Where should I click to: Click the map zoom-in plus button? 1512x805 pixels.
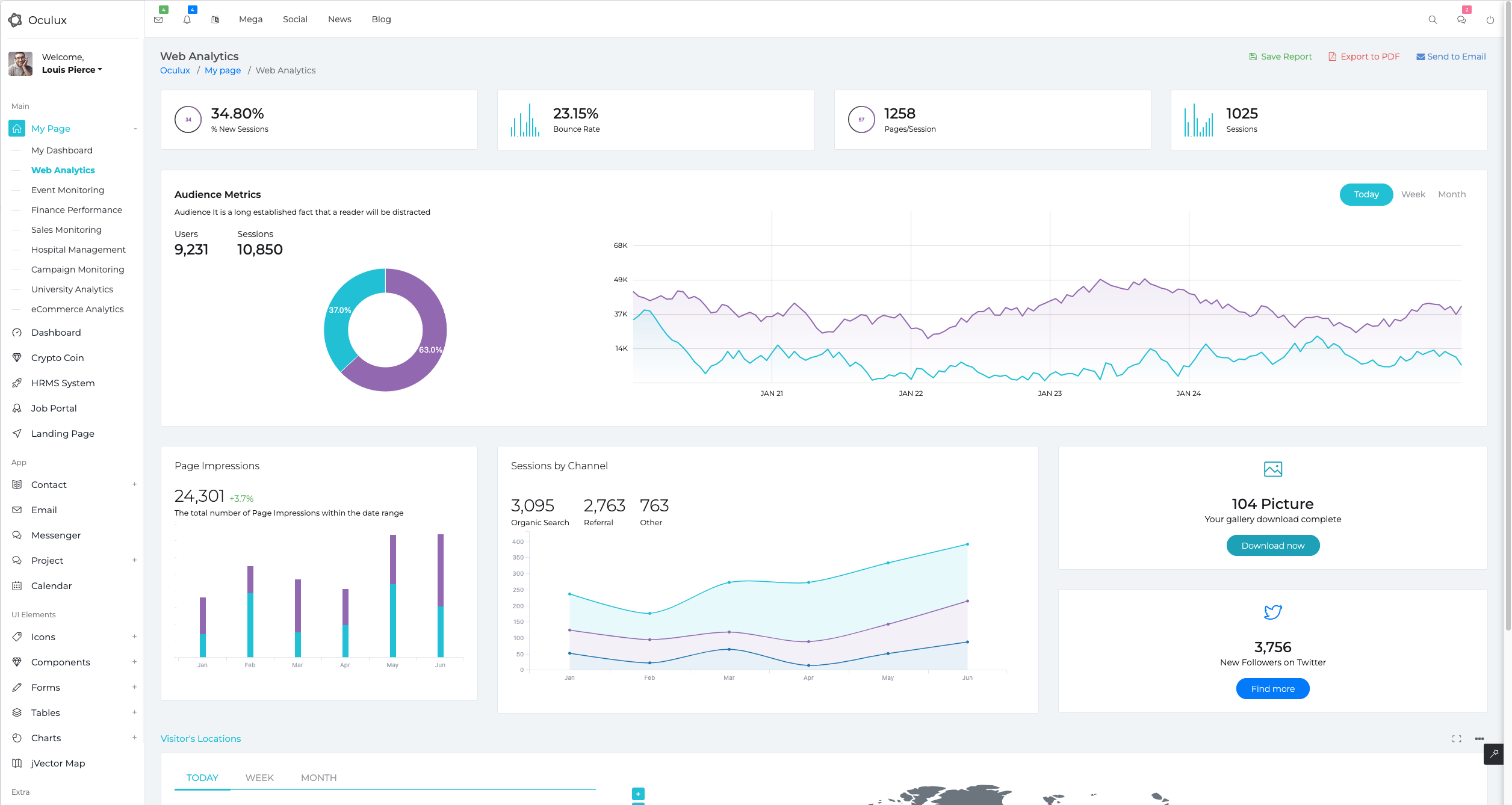[638, 794]
